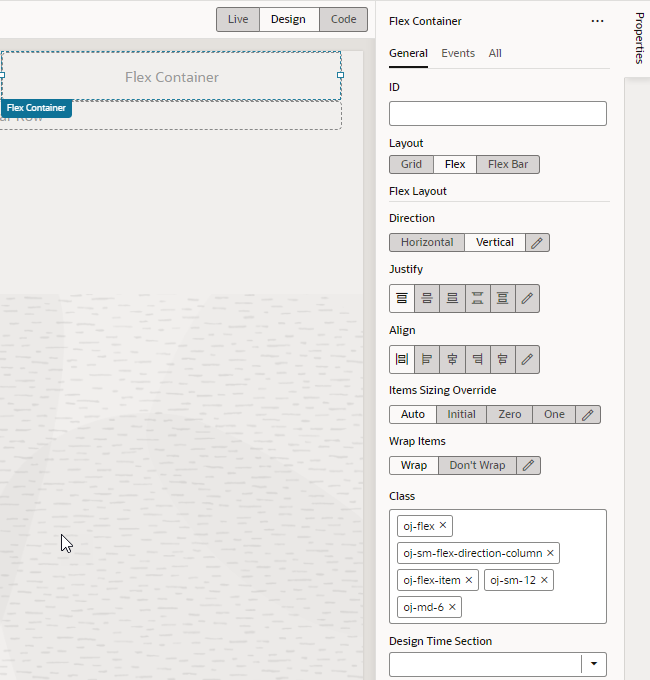Set Layout to Flex Bar
650x680 pixels.
508,164
